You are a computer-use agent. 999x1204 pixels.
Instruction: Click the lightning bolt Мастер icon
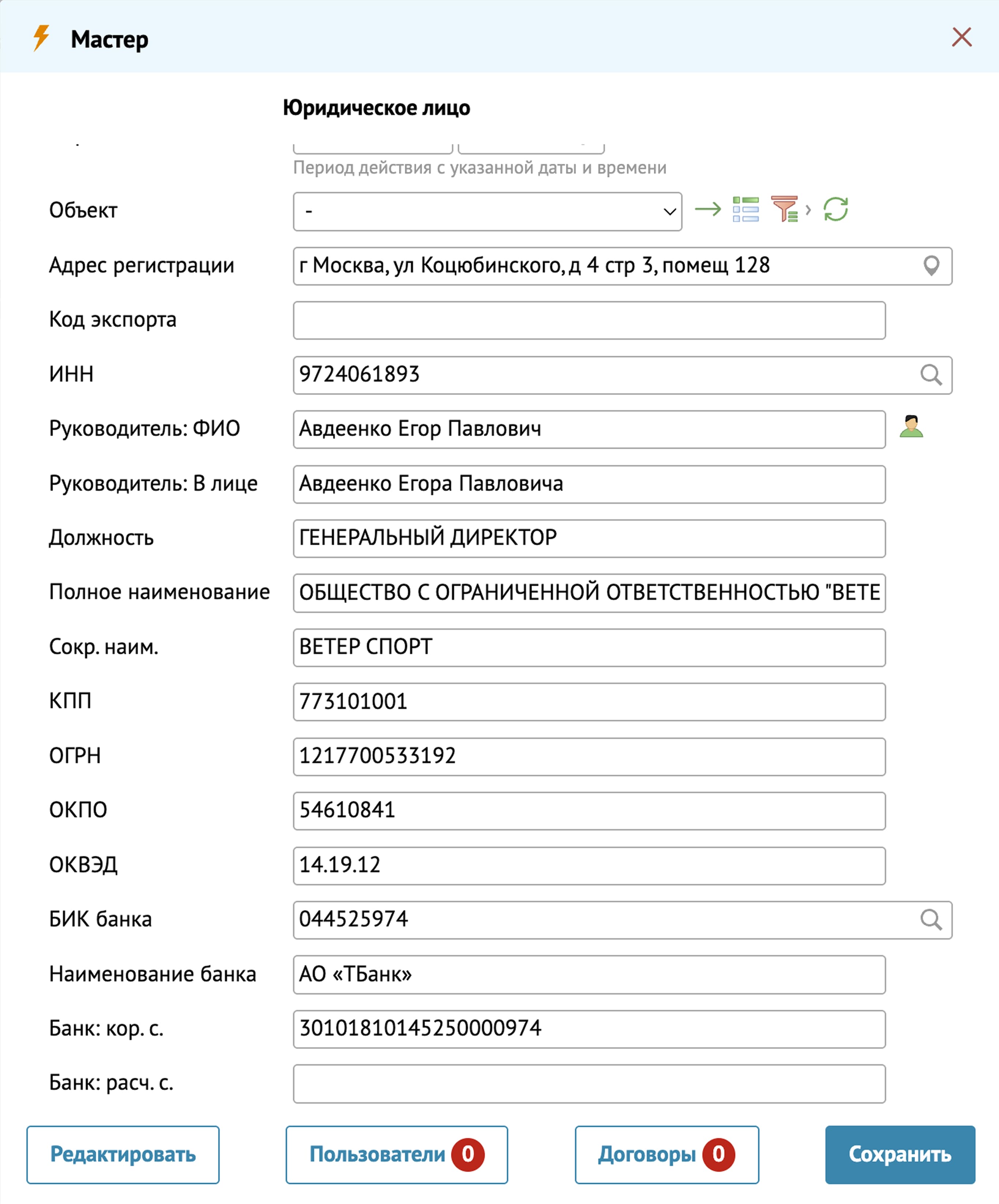click(x=41, y=38)
